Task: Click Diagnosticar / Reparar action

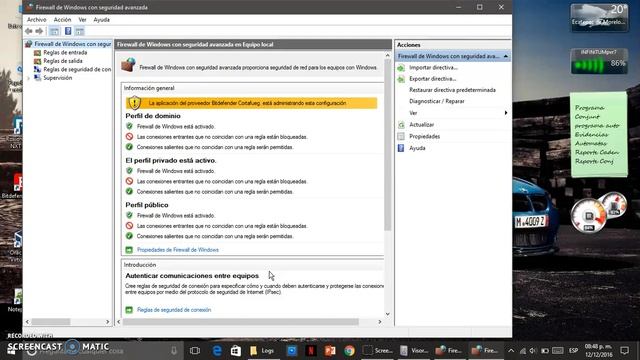Action: [437, 101]
